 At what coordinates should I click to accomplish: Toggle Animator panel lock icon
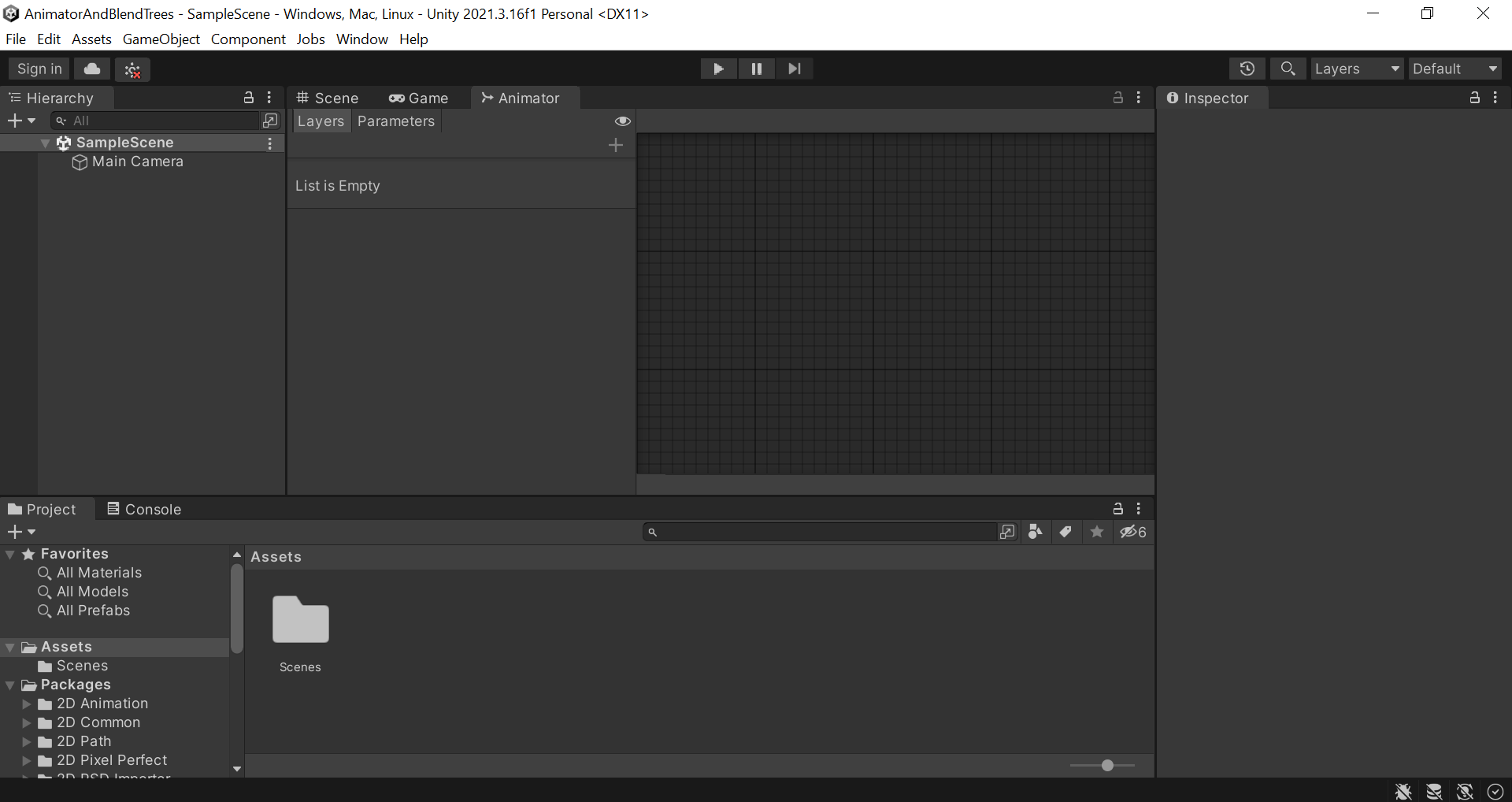point(1117,98)
